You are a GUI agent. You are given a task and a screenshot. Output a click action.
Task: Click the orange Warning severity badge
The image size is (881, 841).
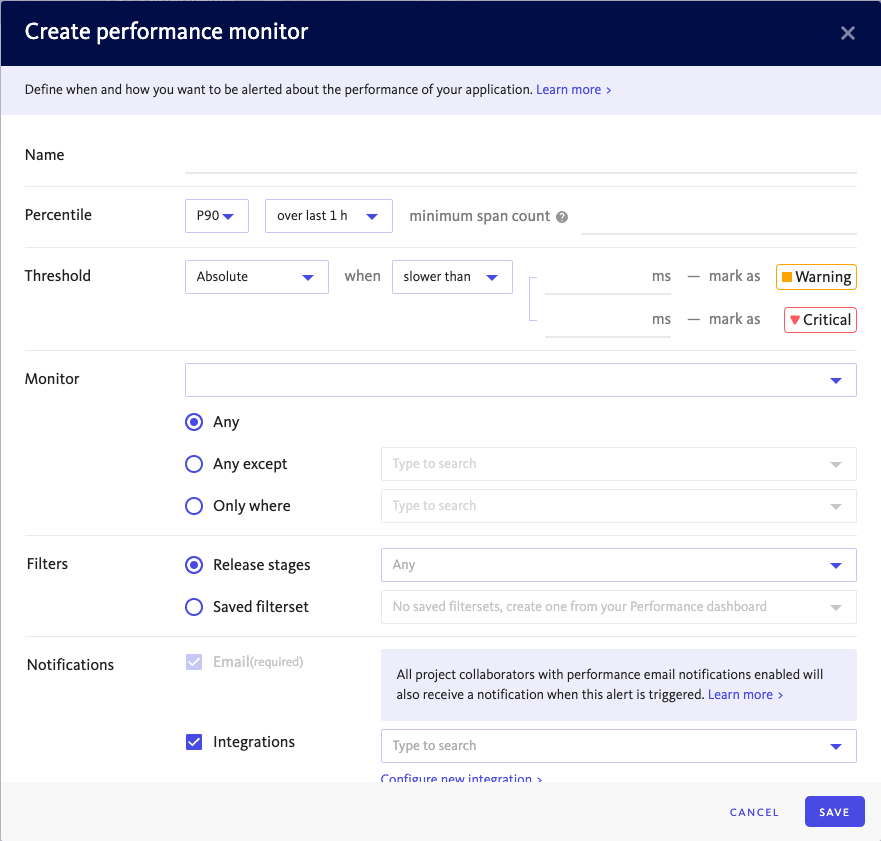(x=816, y=277)
